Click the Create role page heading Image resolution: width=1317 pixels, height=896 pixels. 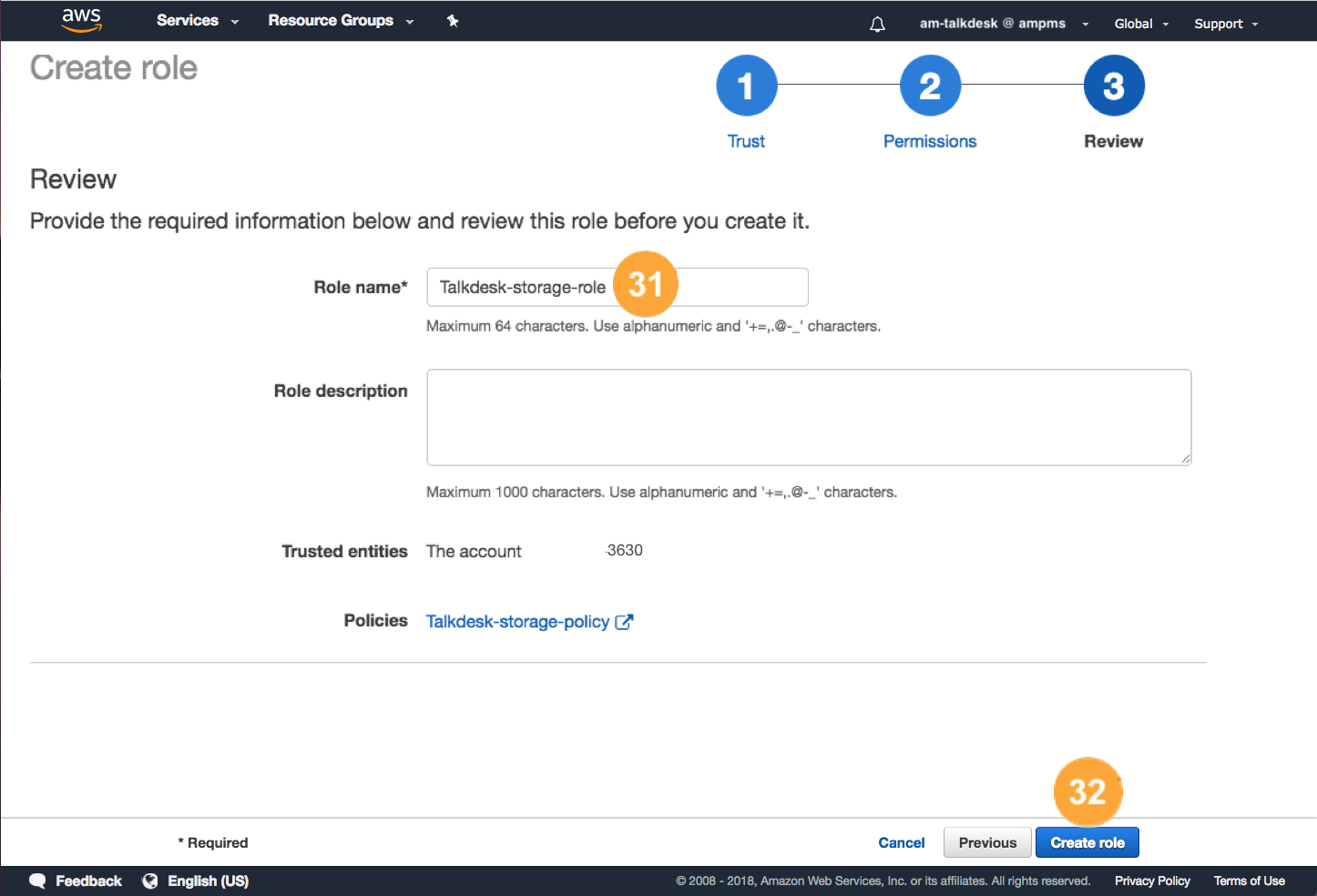click(114, 68)
